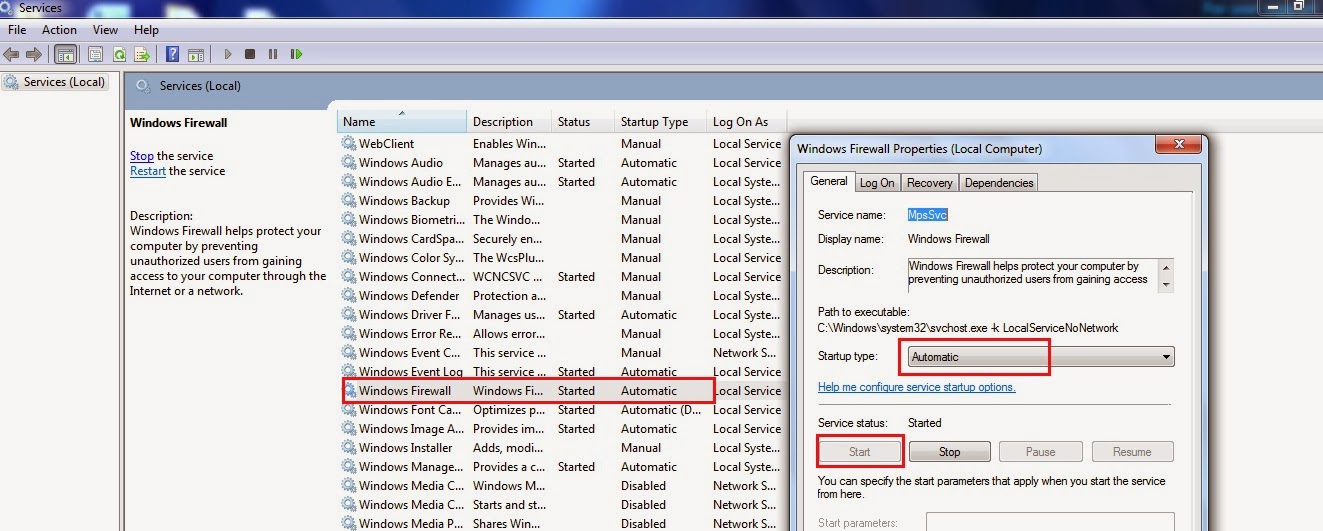This screenshot has height=531, width=1323.
Task: Click the gear icon beside WebClient
Action: pos(348,144)
